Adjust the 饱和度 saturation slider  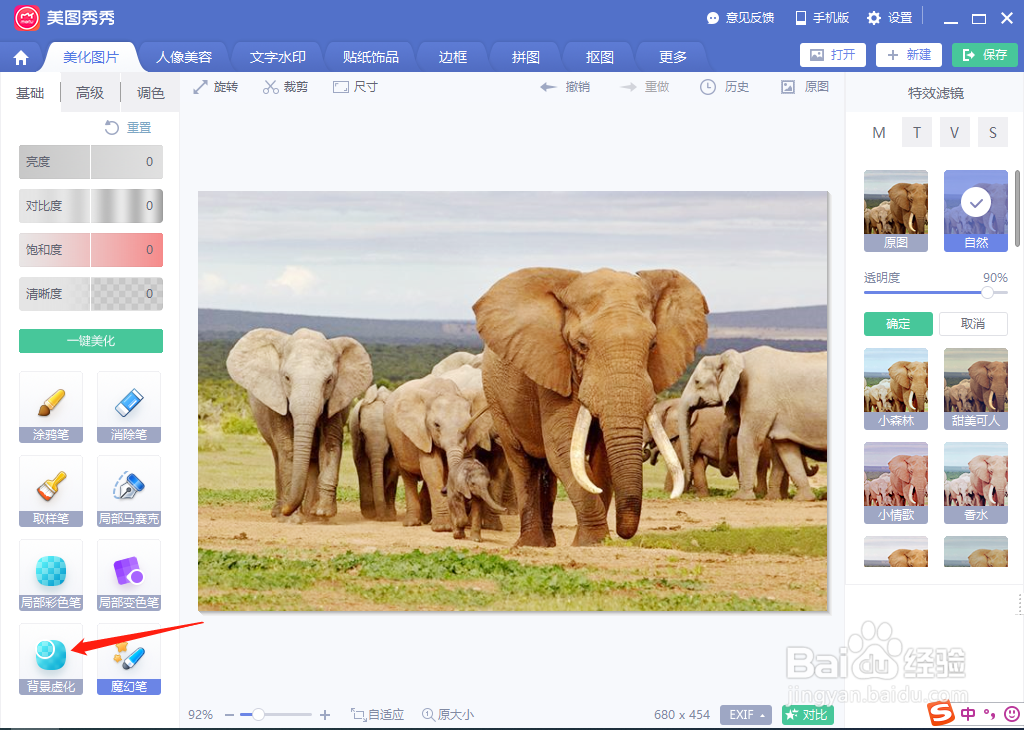pos(91,250)
